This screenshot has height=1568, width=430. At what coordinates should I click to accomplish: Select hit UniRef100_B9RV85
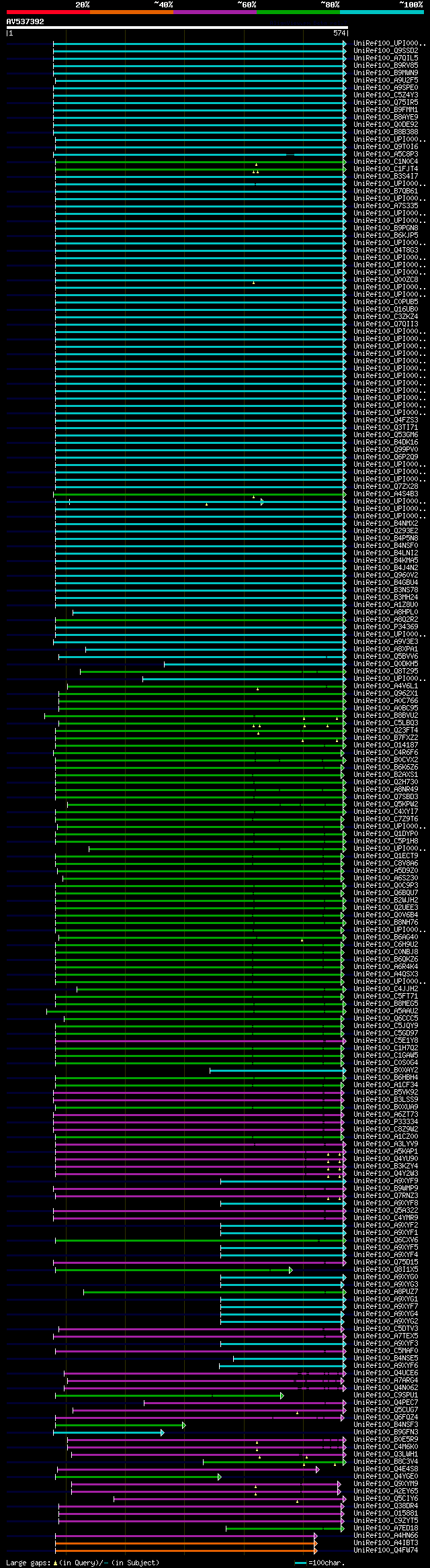[386, 65]
